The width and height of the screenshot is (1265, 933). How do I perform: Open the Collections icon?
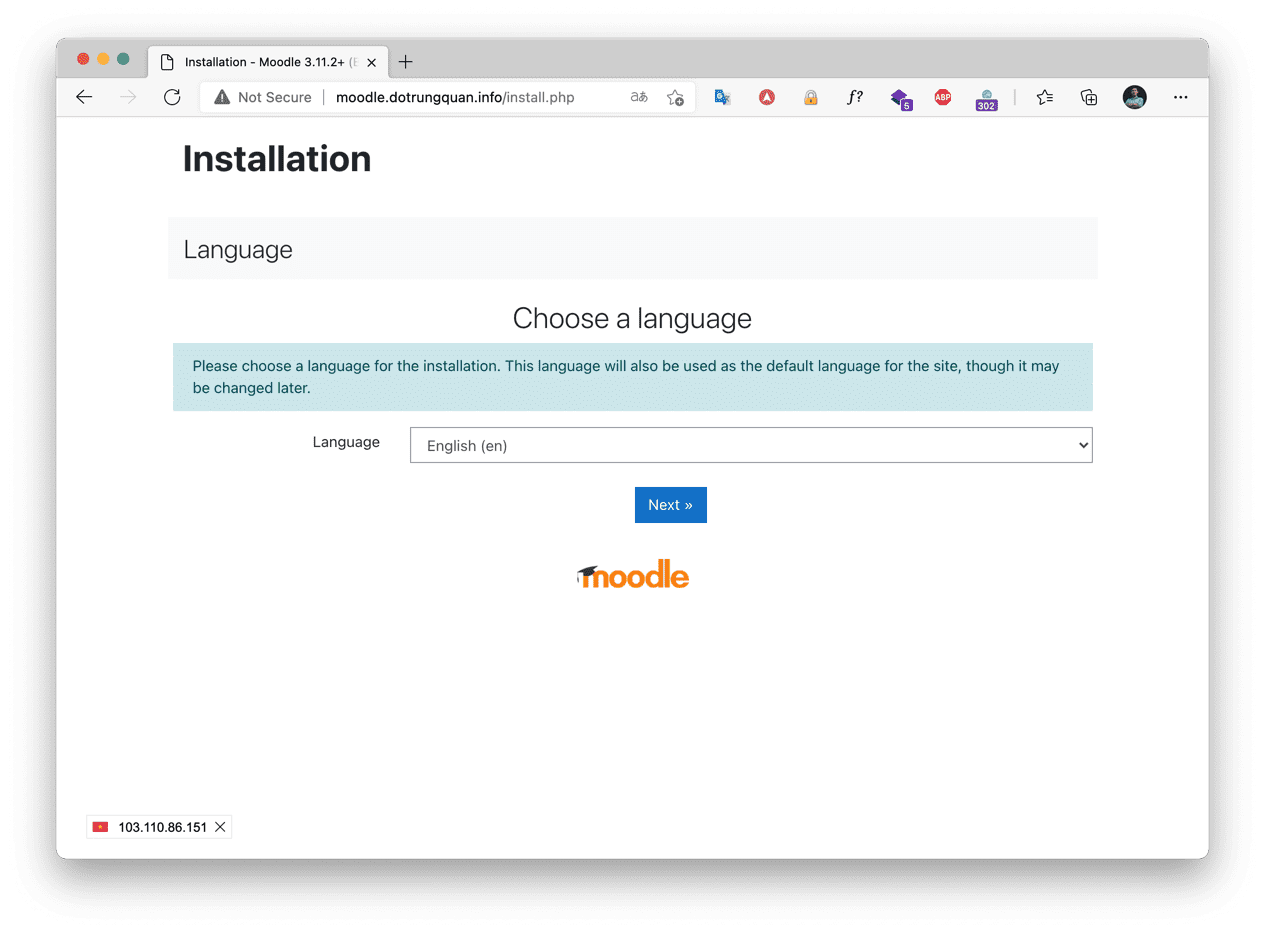[1089, 97]
